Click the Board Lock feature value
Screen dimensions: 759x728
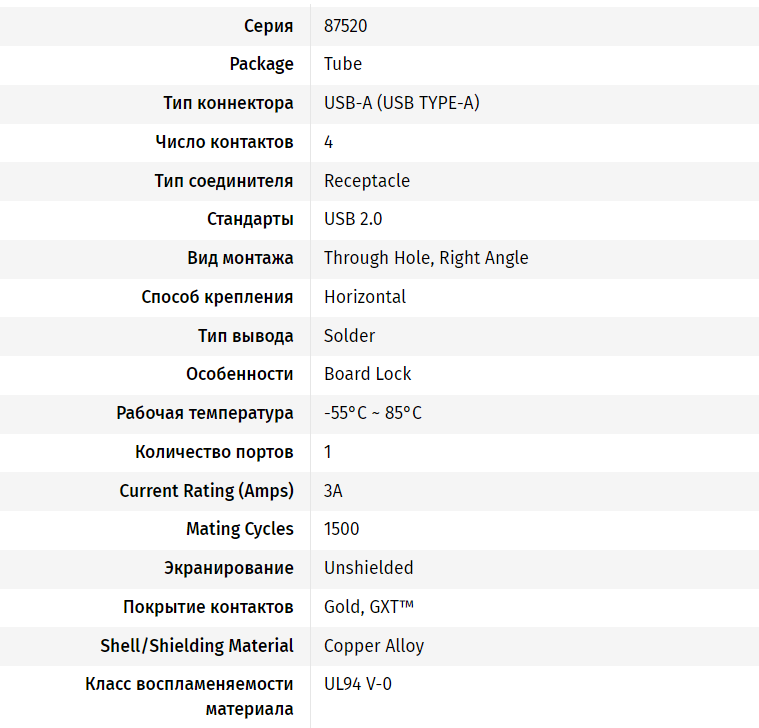367,374
